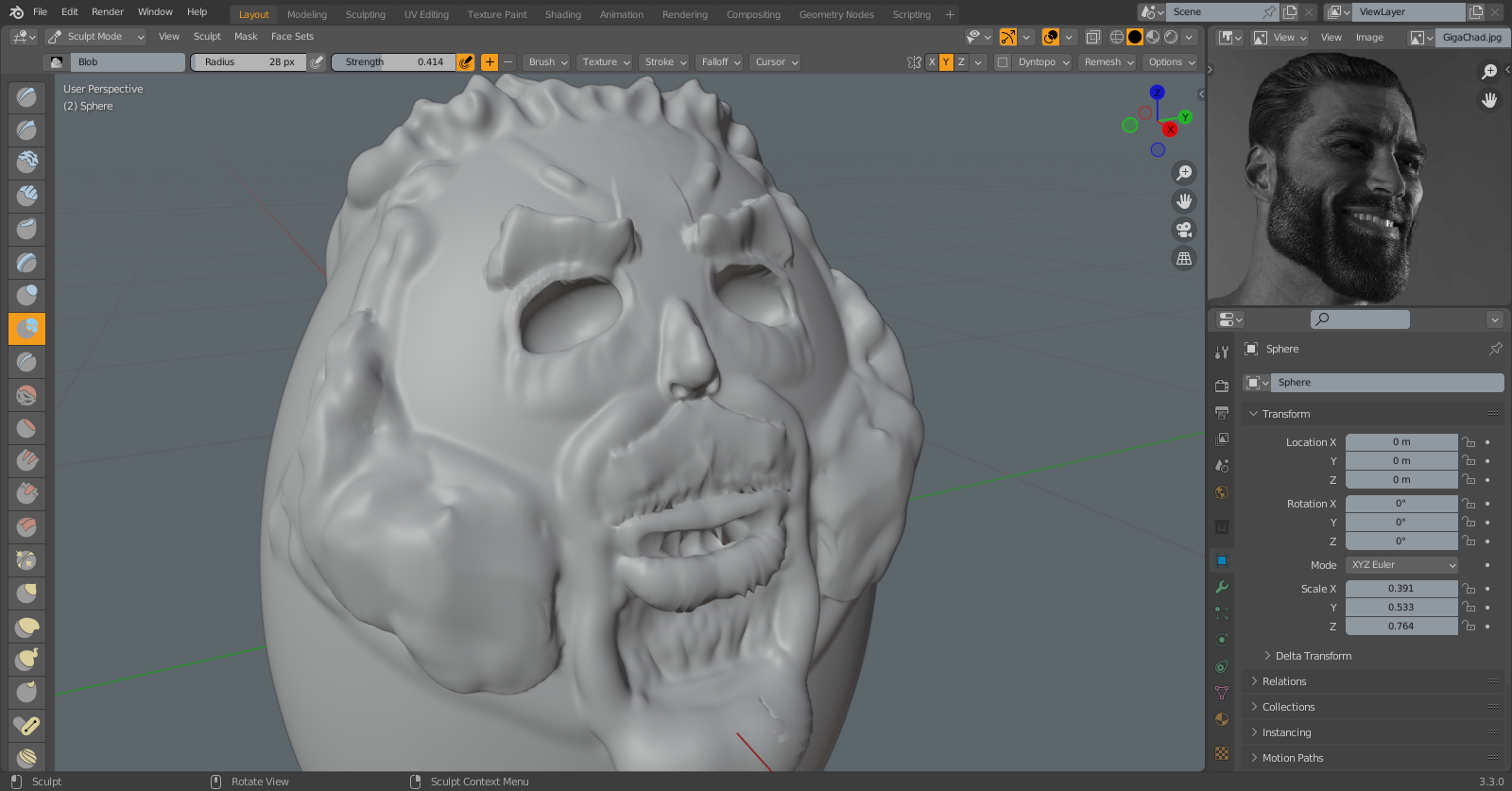Open the Face Sets menu

click(292, 37)
